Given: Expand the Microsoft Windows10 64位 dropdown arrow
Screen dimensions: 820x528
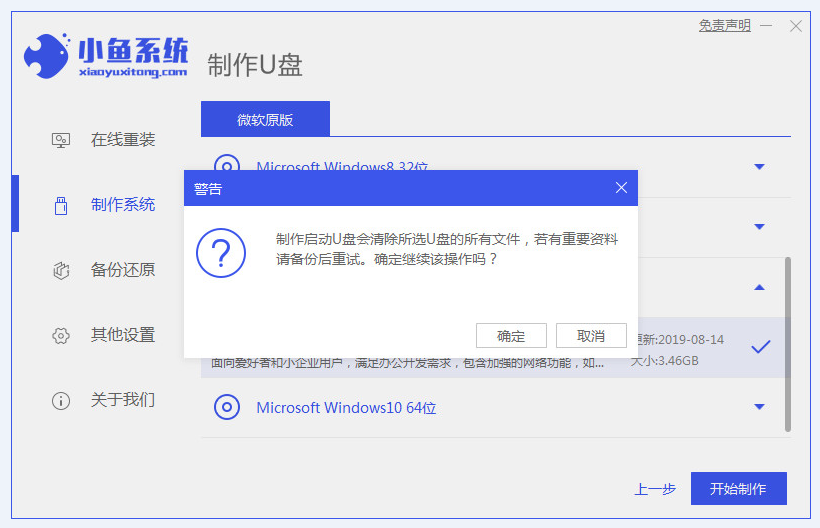Looking at the screenshot, I should tap(759, 407).
